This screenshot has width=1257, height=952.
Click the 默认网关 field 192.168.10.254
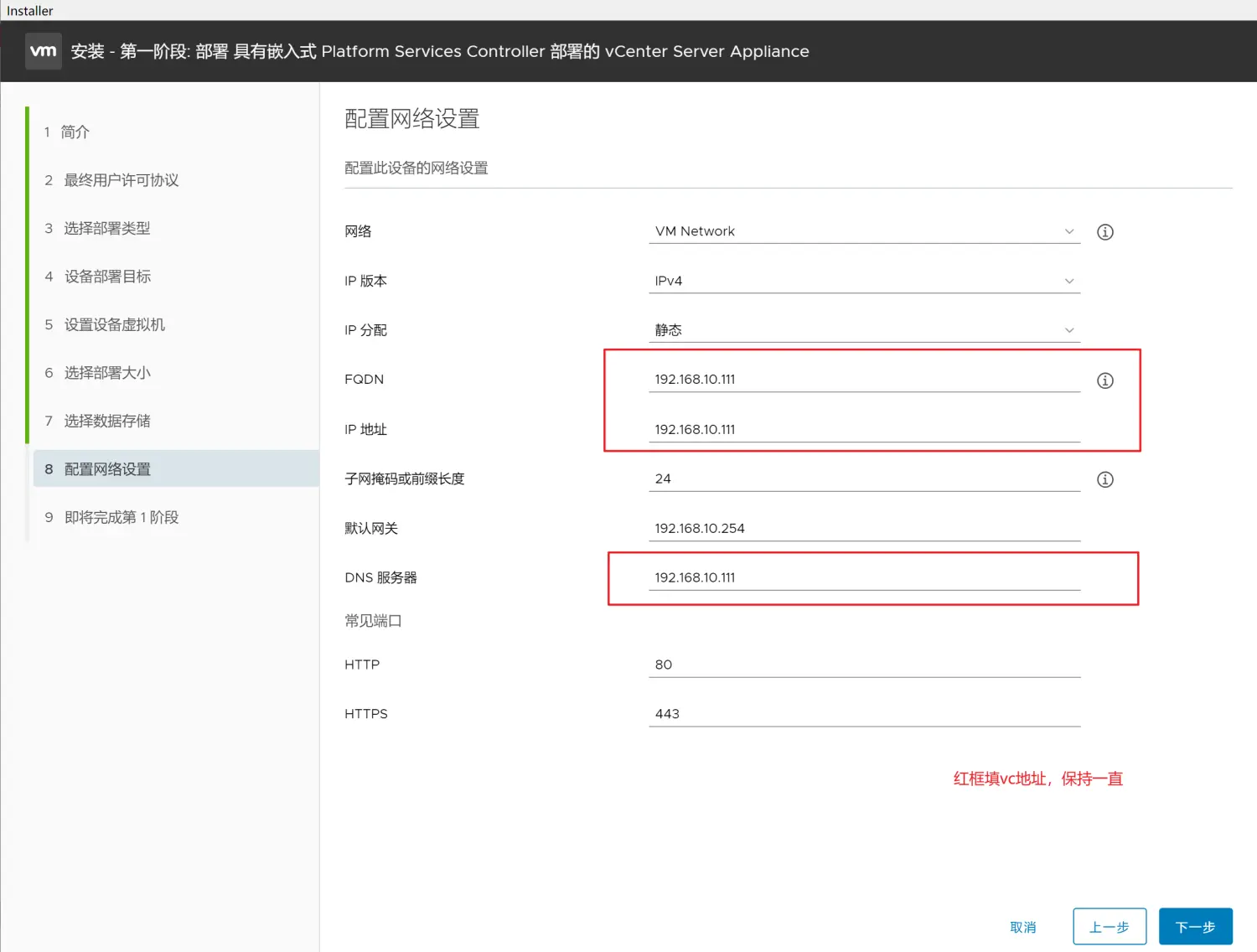coord(864,528)
